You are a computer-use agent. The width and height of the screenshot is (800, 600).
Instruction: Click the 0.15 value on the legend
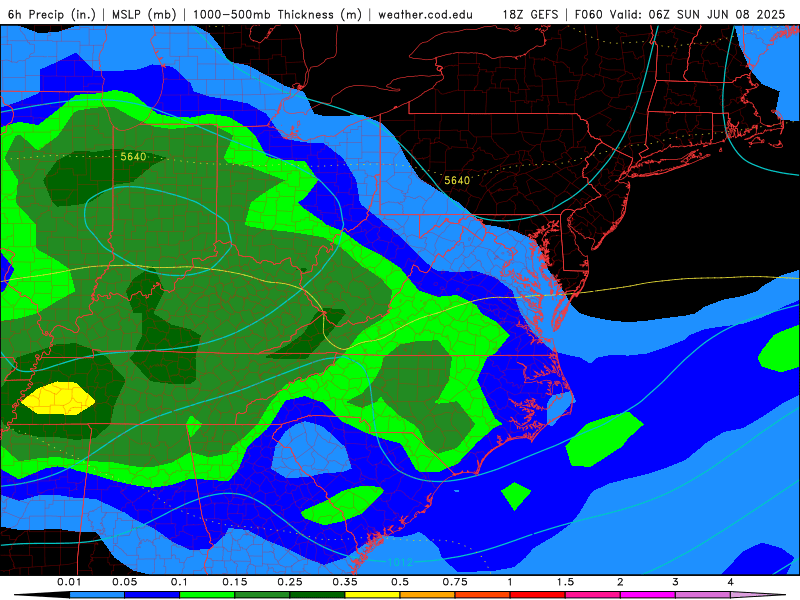click(x=235, y=582)
